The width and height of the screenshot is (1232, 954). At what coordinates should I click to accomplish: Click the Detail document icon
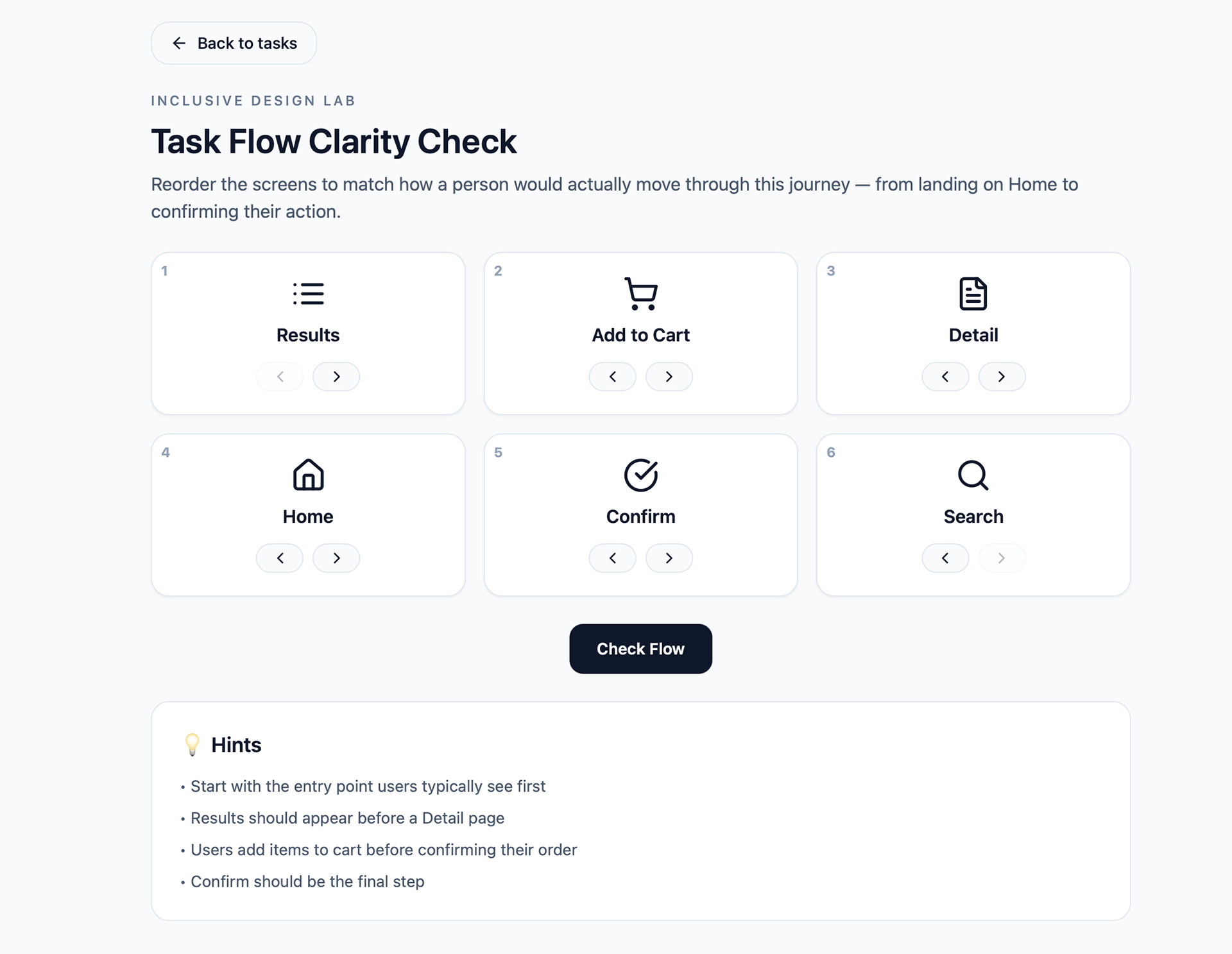(973, 294)
